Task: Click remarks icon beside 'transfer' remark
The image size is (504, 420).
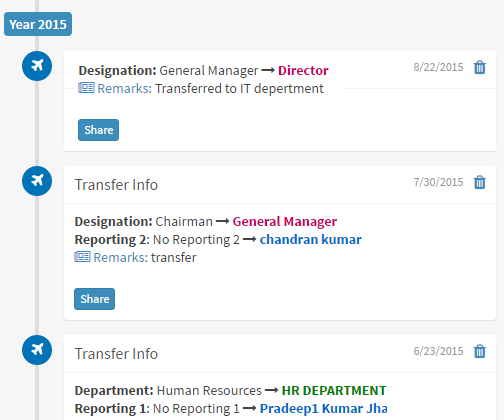Action: click(x=82, y=257)
